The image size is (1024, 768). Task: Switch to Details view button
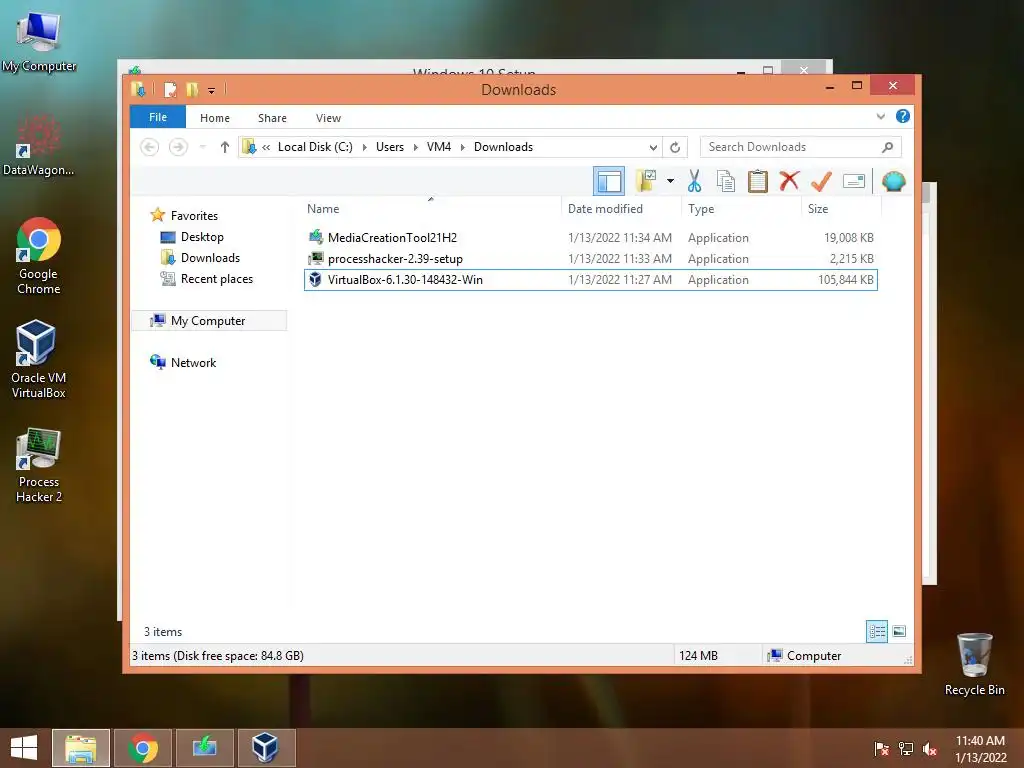[x=876, y=632]
